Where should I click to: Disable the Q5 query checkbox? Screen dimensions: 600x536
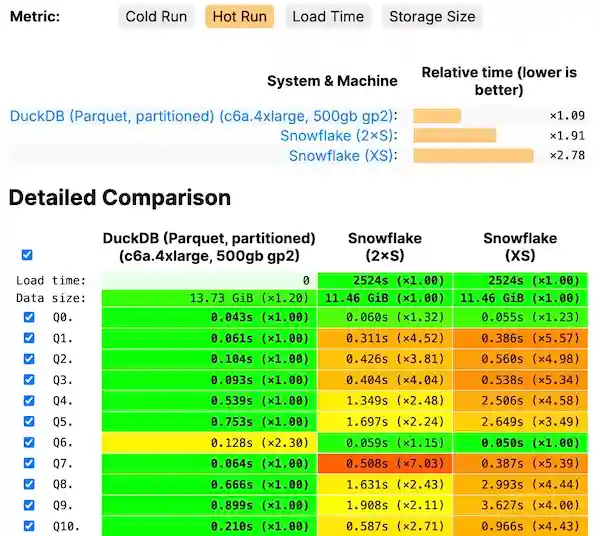pos(29,422)
